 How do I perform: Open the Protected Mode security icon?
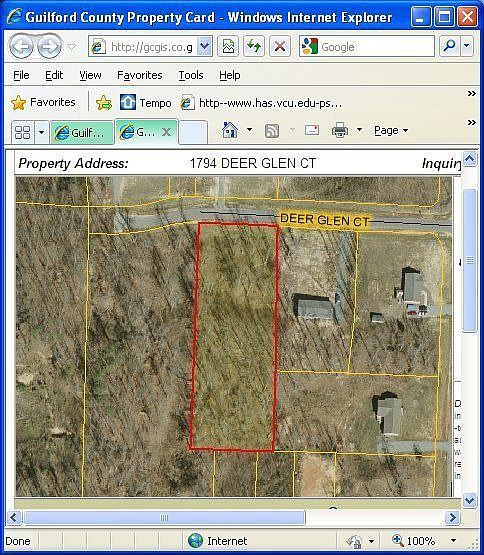[x=354, y=541]
